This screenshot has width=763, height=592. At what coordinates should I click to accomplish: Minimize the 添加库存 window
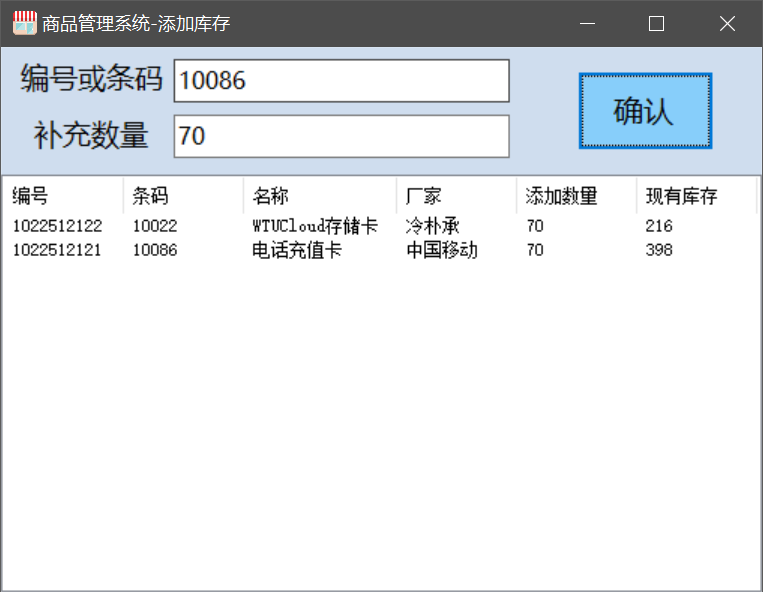tap(587, 23)
